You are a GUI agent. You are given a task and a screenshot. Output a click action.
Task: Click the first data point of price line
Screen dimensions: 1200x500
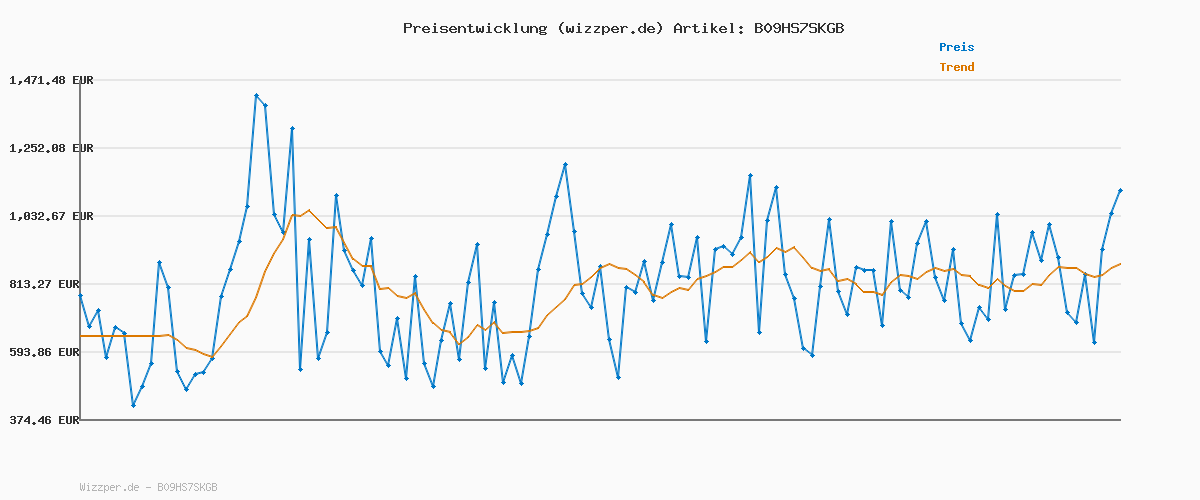pos(80,296)
